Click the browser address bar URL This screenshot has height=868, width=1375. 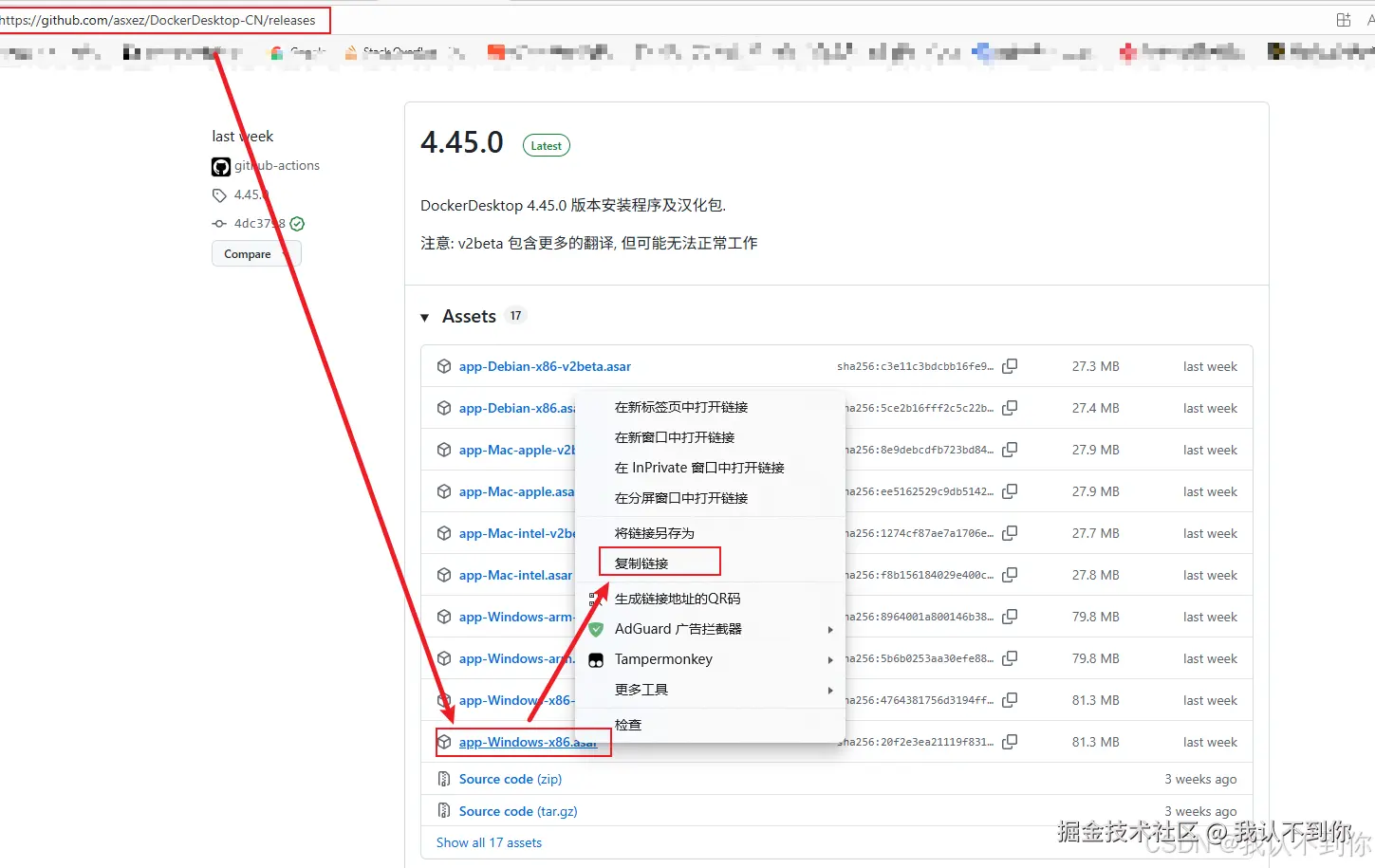pyautogui.click(x=158, y=20)
